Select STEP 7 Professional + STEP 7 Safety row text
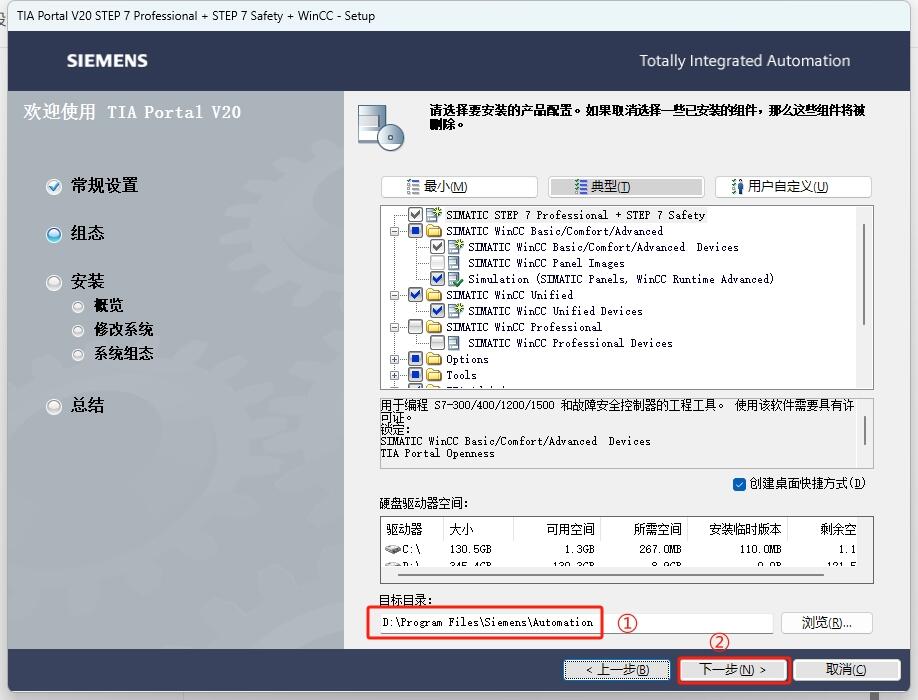This screenshot has height=700, width=918. [x=576, y=215]
